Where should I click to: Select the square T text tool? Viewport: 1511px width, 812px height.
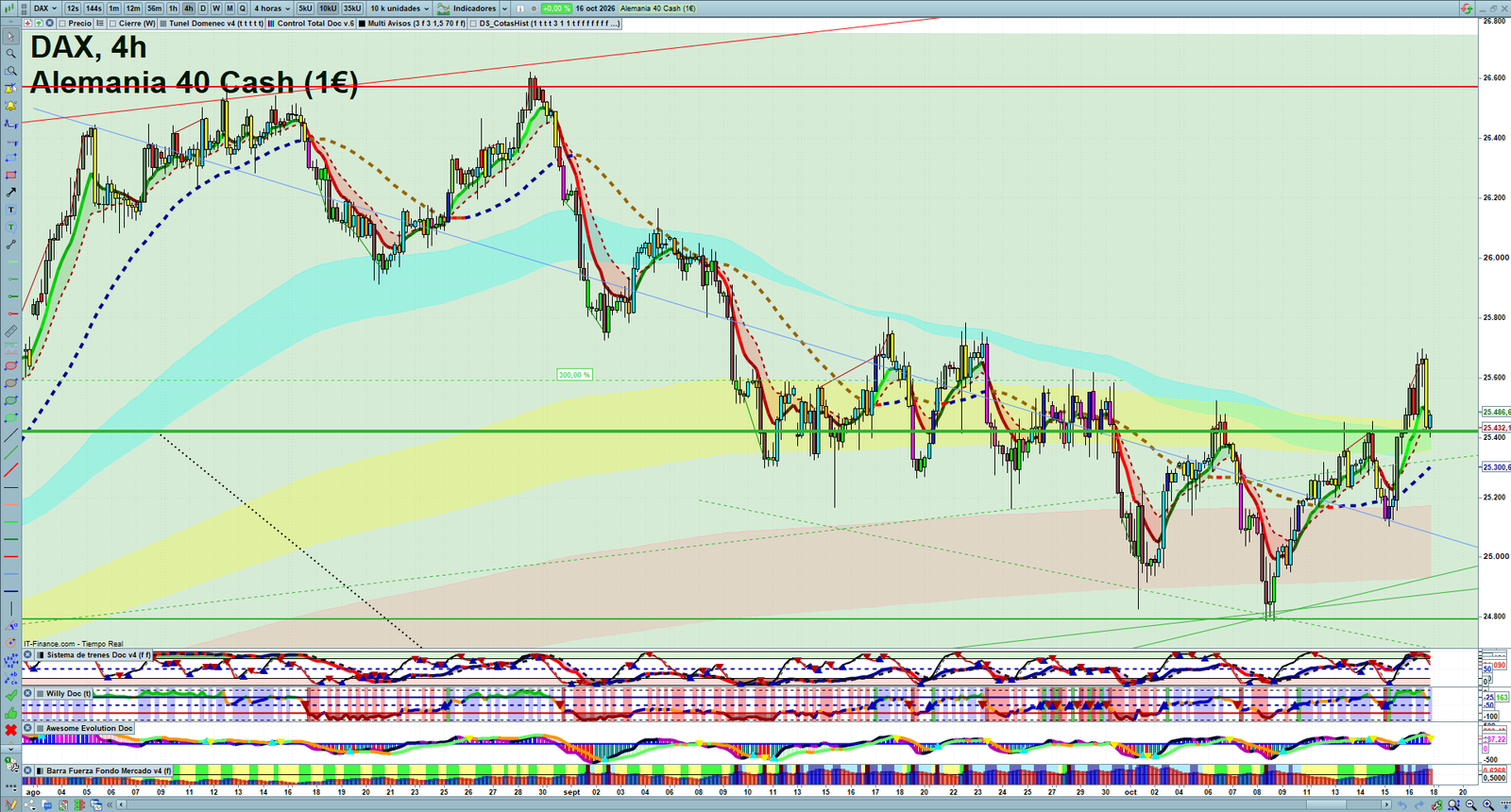point(11,210)
